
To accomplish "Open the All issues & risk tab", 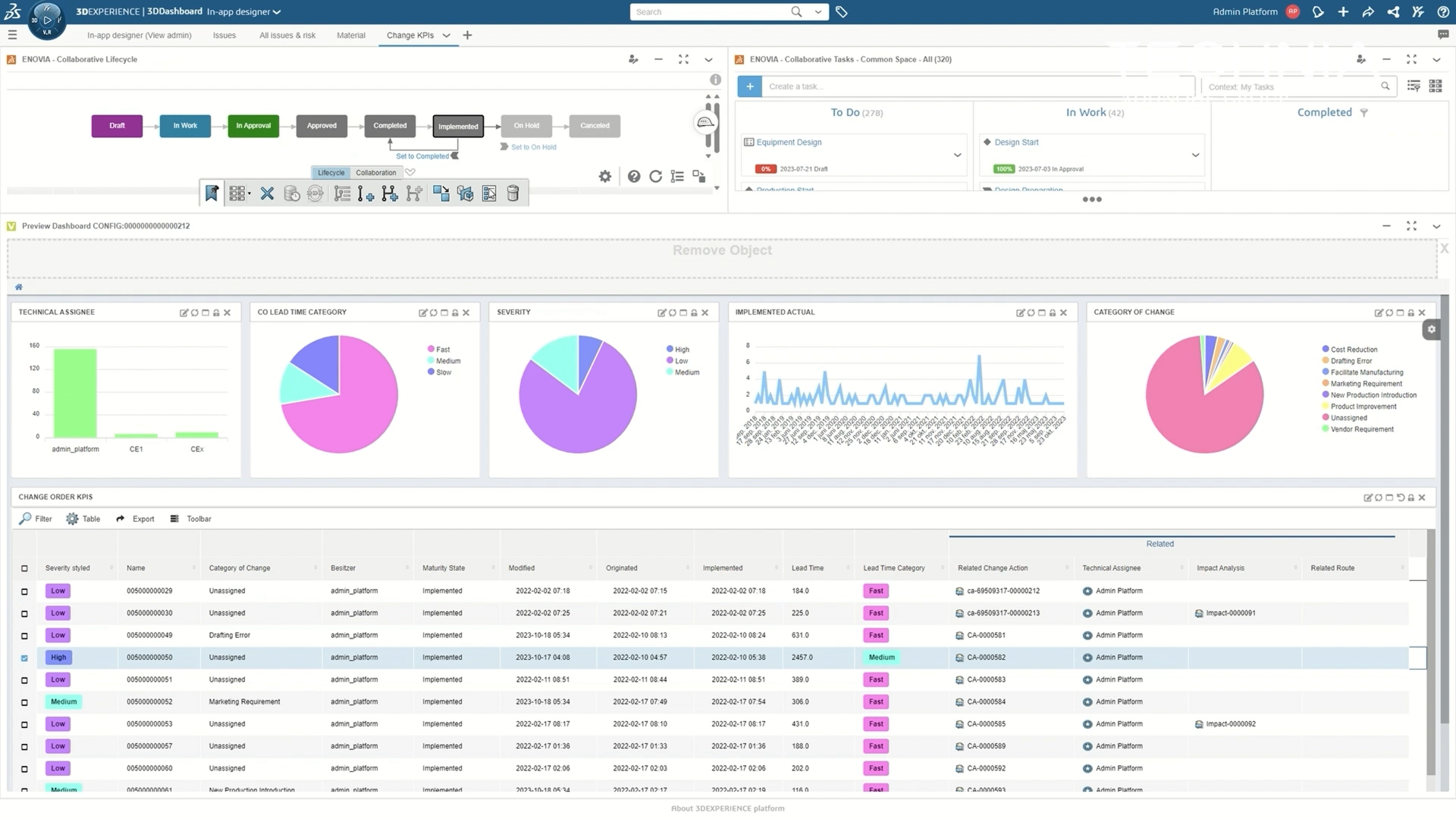I will click(287, 35).
